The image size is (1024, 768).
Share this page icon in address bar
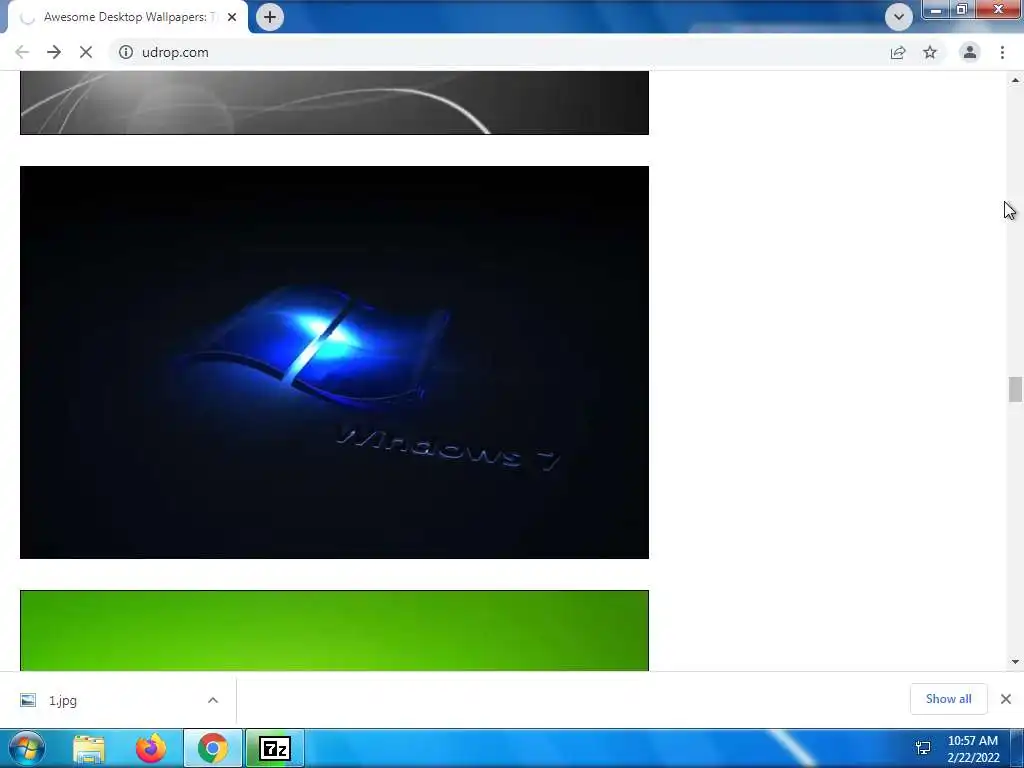tap(898, 52)
